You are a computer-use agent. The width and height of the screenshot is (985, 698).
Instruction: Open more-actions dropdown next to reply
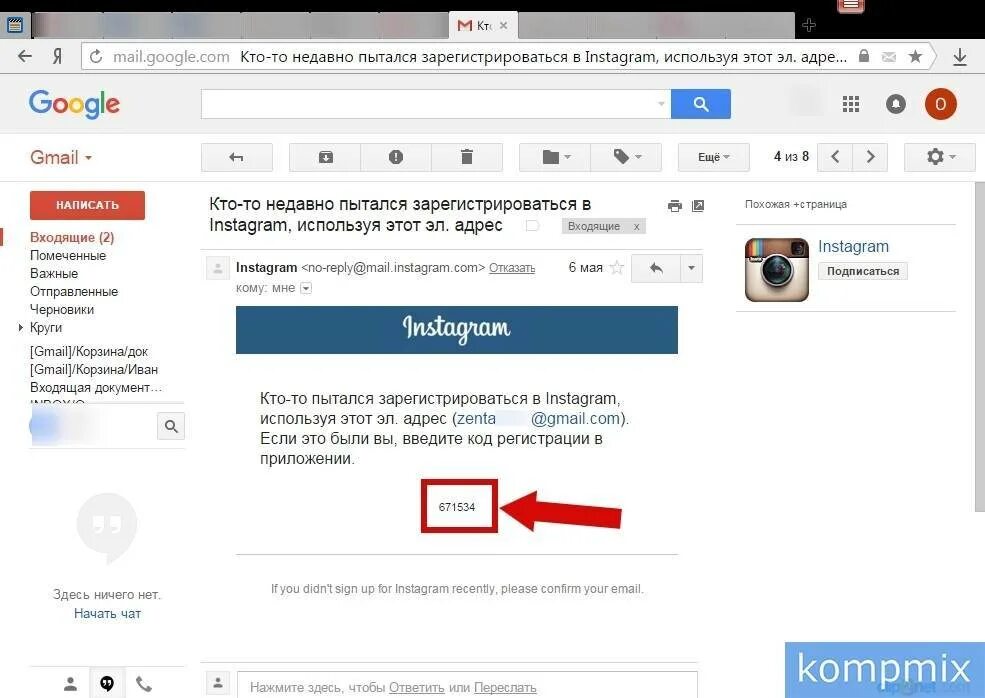691,268
